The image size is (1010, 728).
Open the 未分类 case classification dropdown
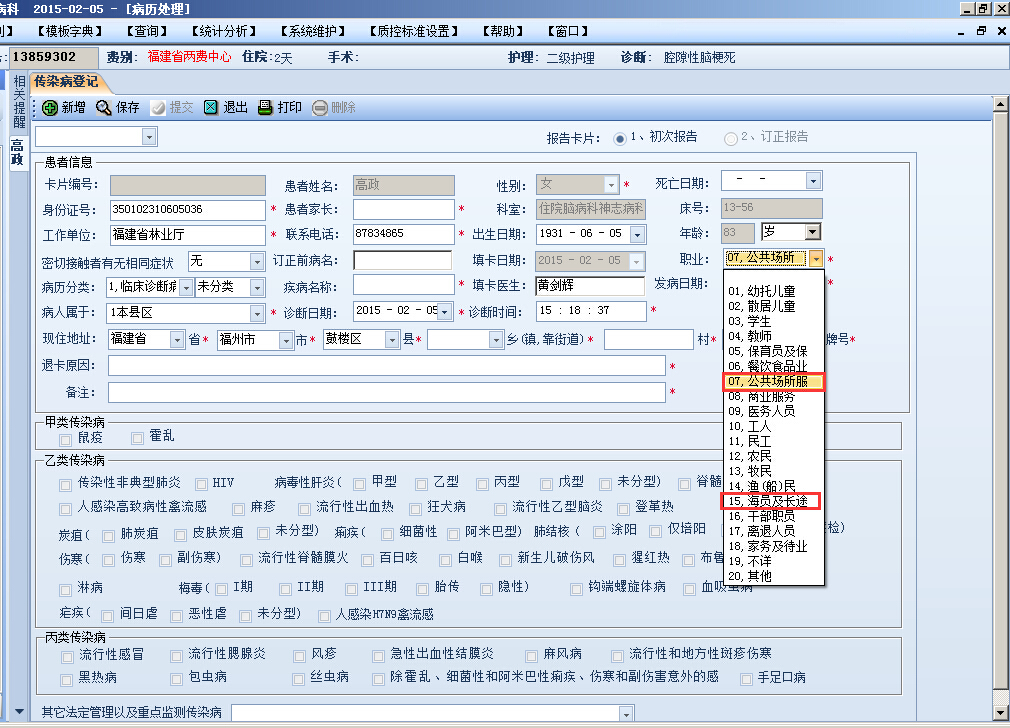[257, 287]
